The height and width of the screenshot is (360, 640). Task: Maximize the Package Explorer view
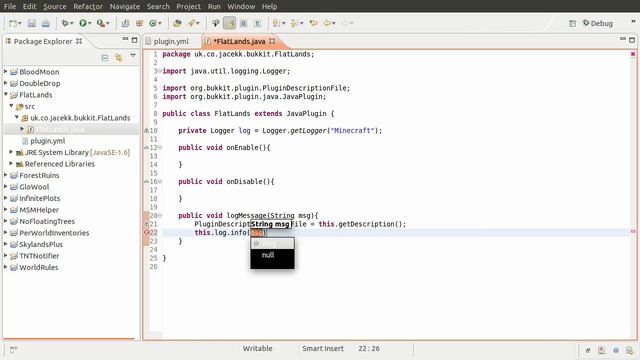click(x=134, y=40)
